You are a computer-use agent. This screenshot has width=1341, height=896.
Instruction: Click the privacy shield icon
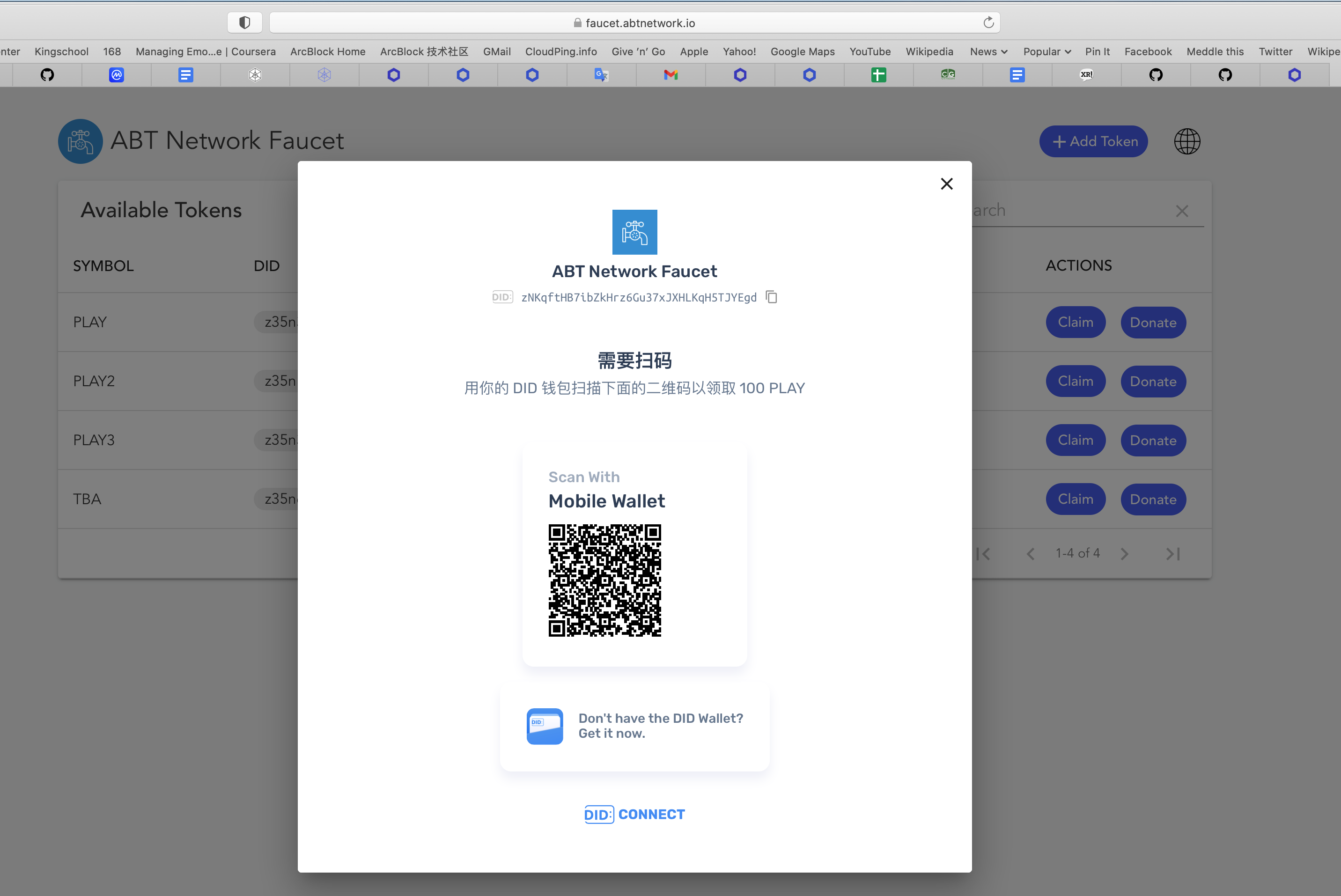point(244,23)
